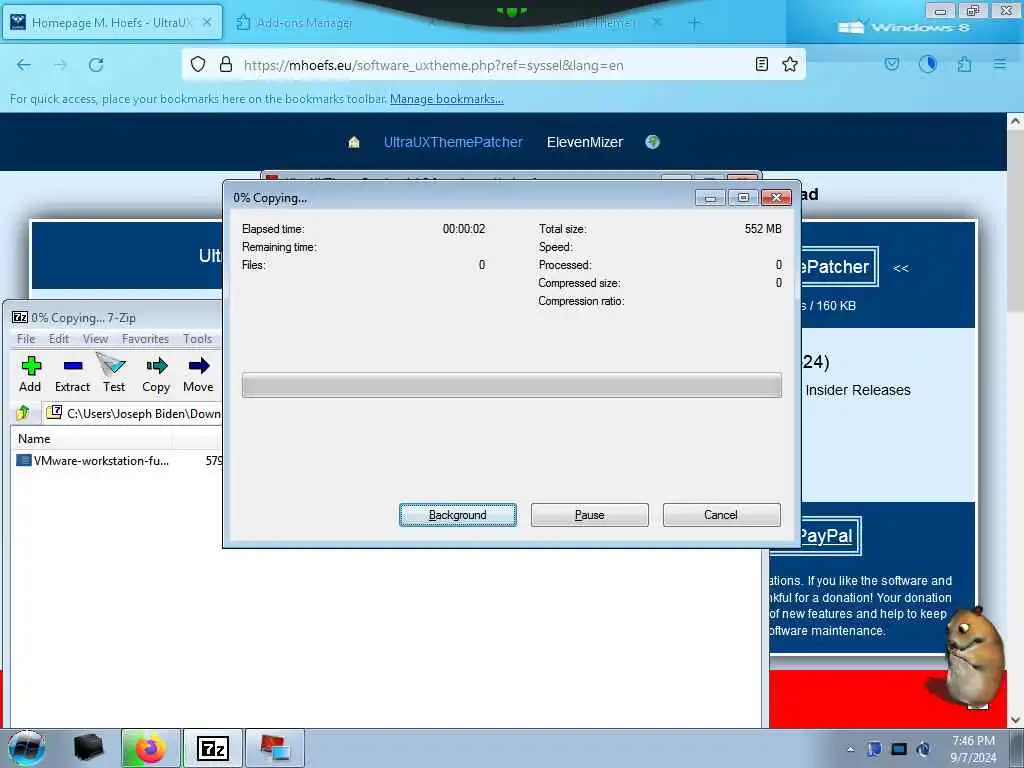Cancel the copying operation

tap(722, 515)
